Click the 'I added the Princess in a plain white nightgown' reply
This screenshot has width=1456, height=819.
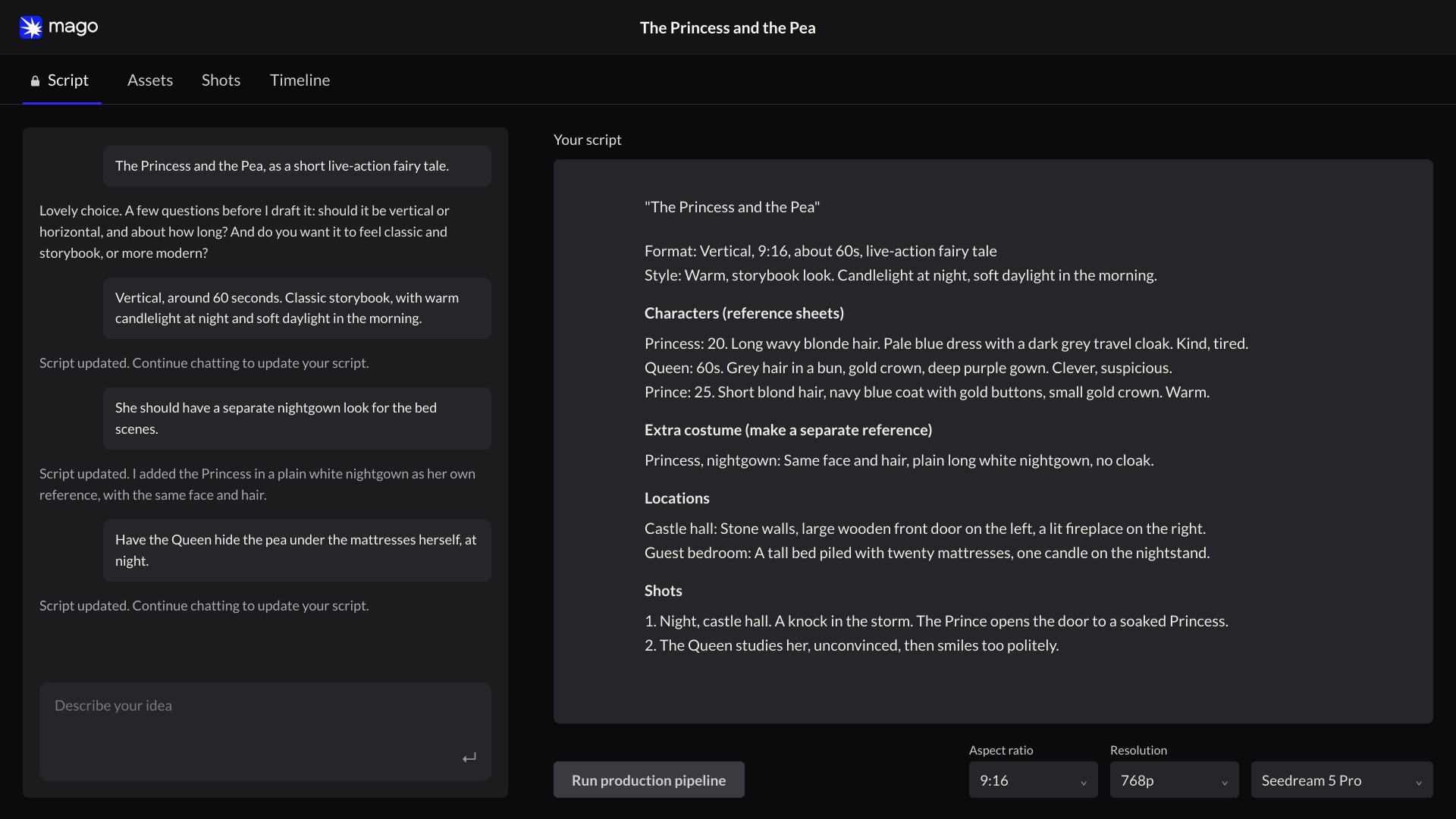[258, 485]
